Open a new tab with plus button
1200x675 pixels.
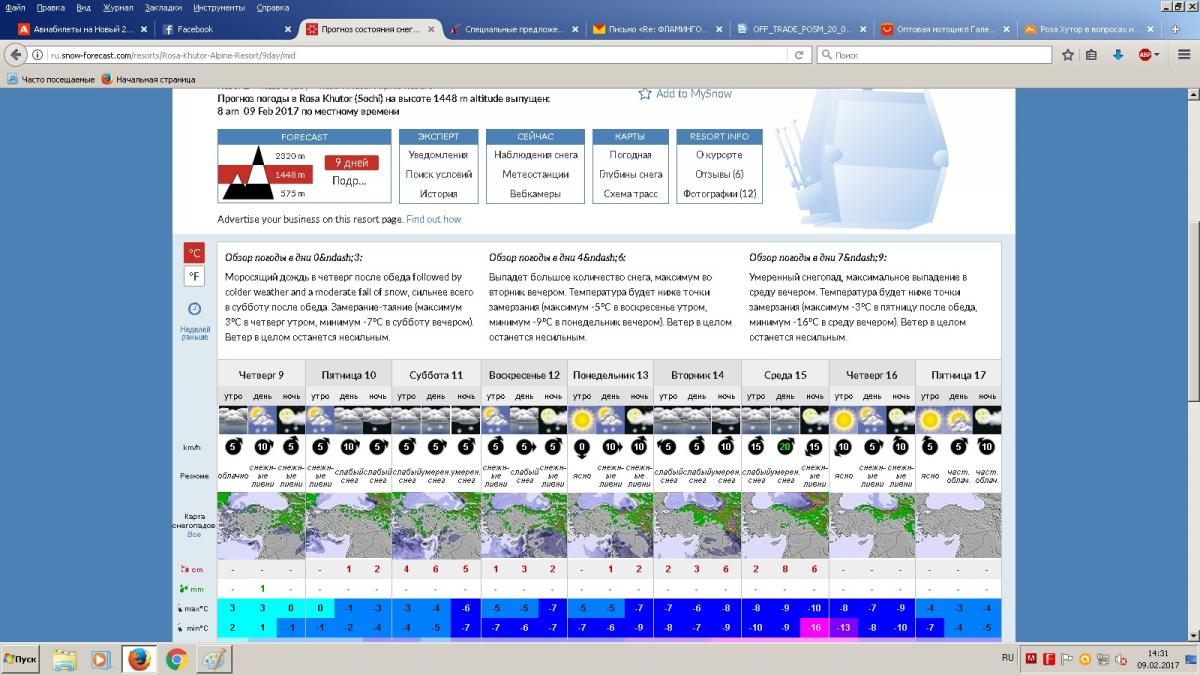(1174, 29)
